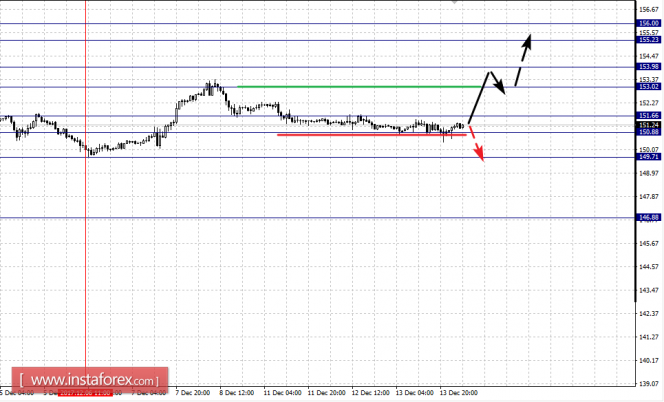Click the 13 Dec 20:00 time label
Image resolution: width=664 pixels, height=402 pixels.
tap(459, 393)
